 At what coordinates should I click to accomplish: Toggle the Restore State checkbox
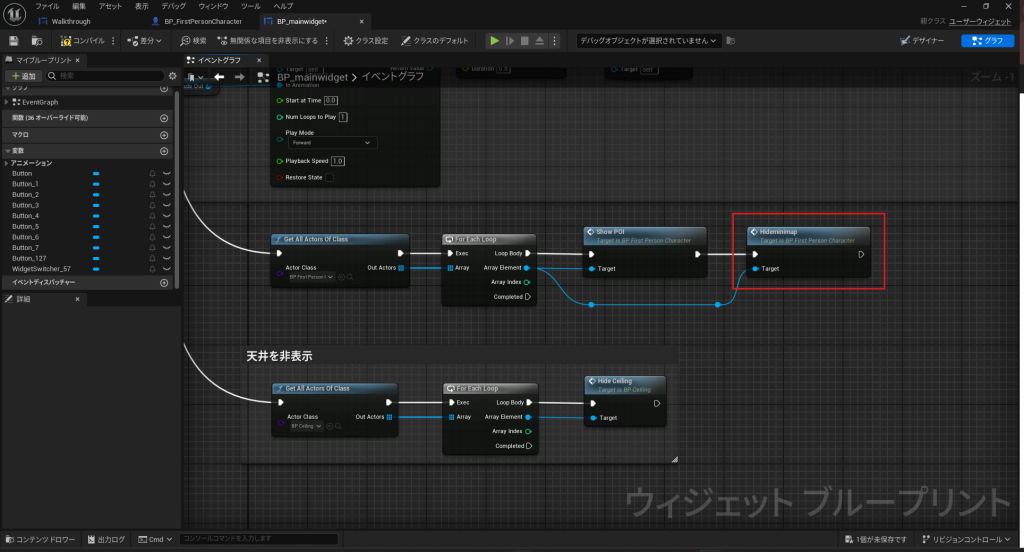(x=329, y=178)
